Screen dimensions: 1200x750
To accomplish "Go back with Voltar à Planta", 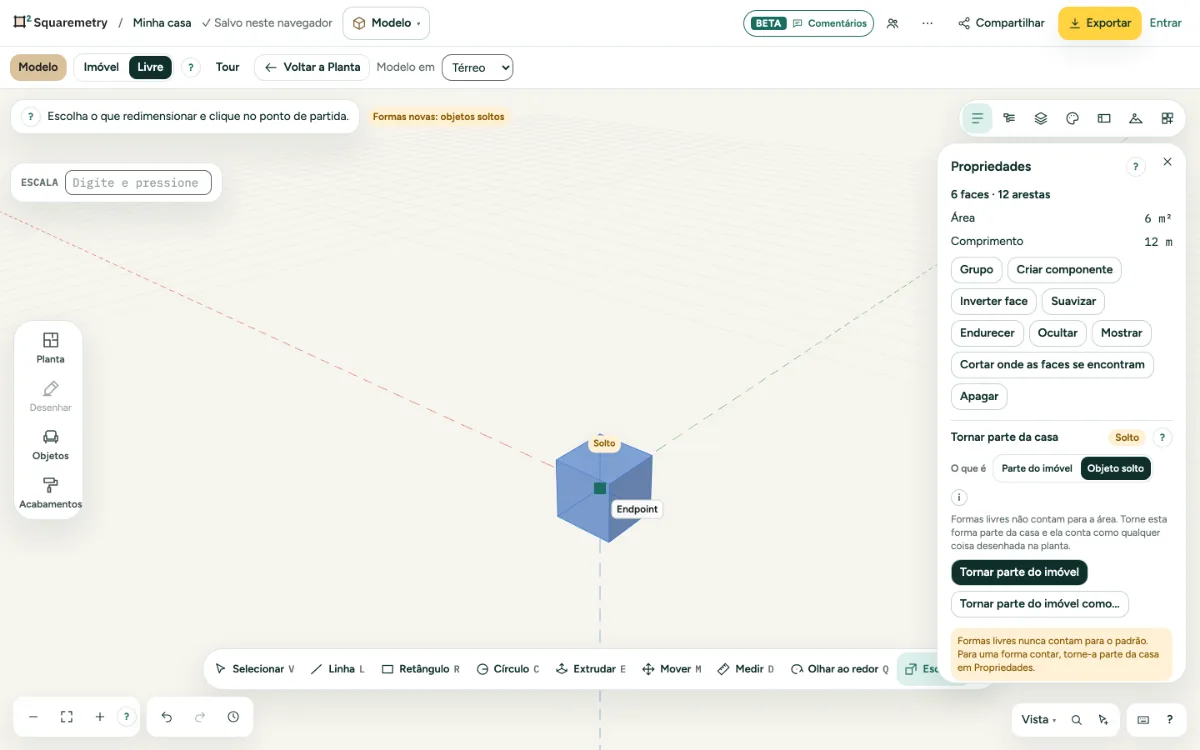I will (312, 67).
